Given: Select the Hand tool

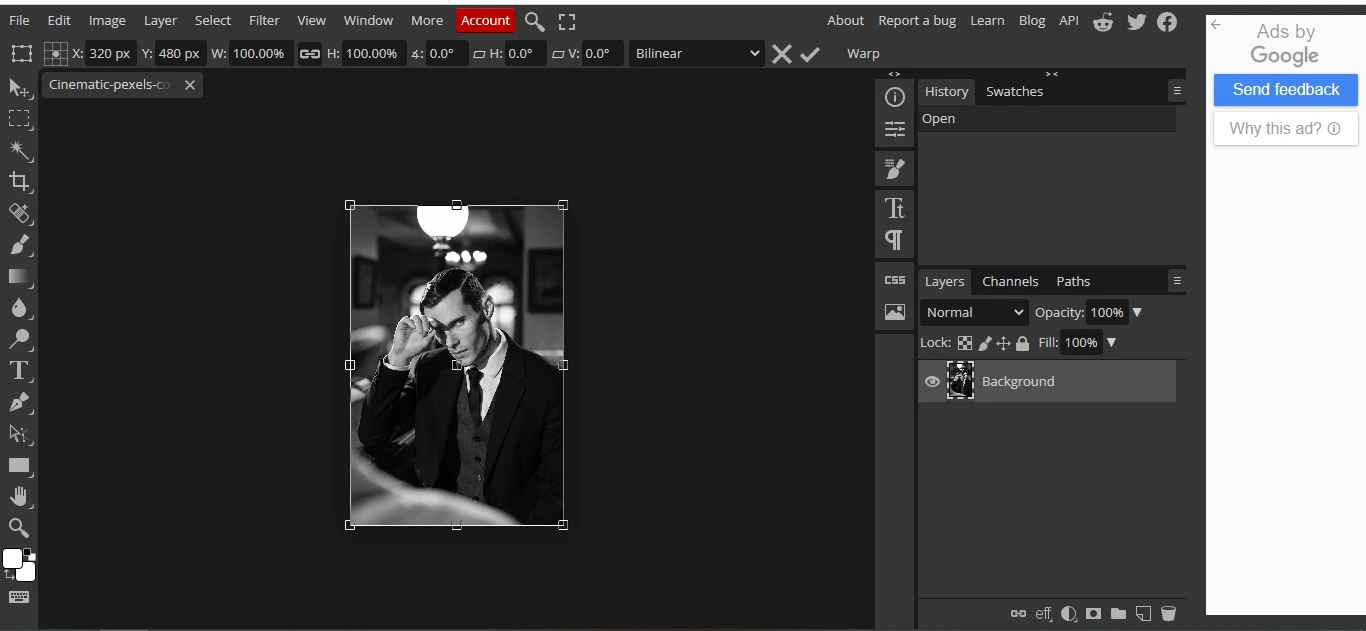Looking at the screenshot, I should tap(19, 496).
